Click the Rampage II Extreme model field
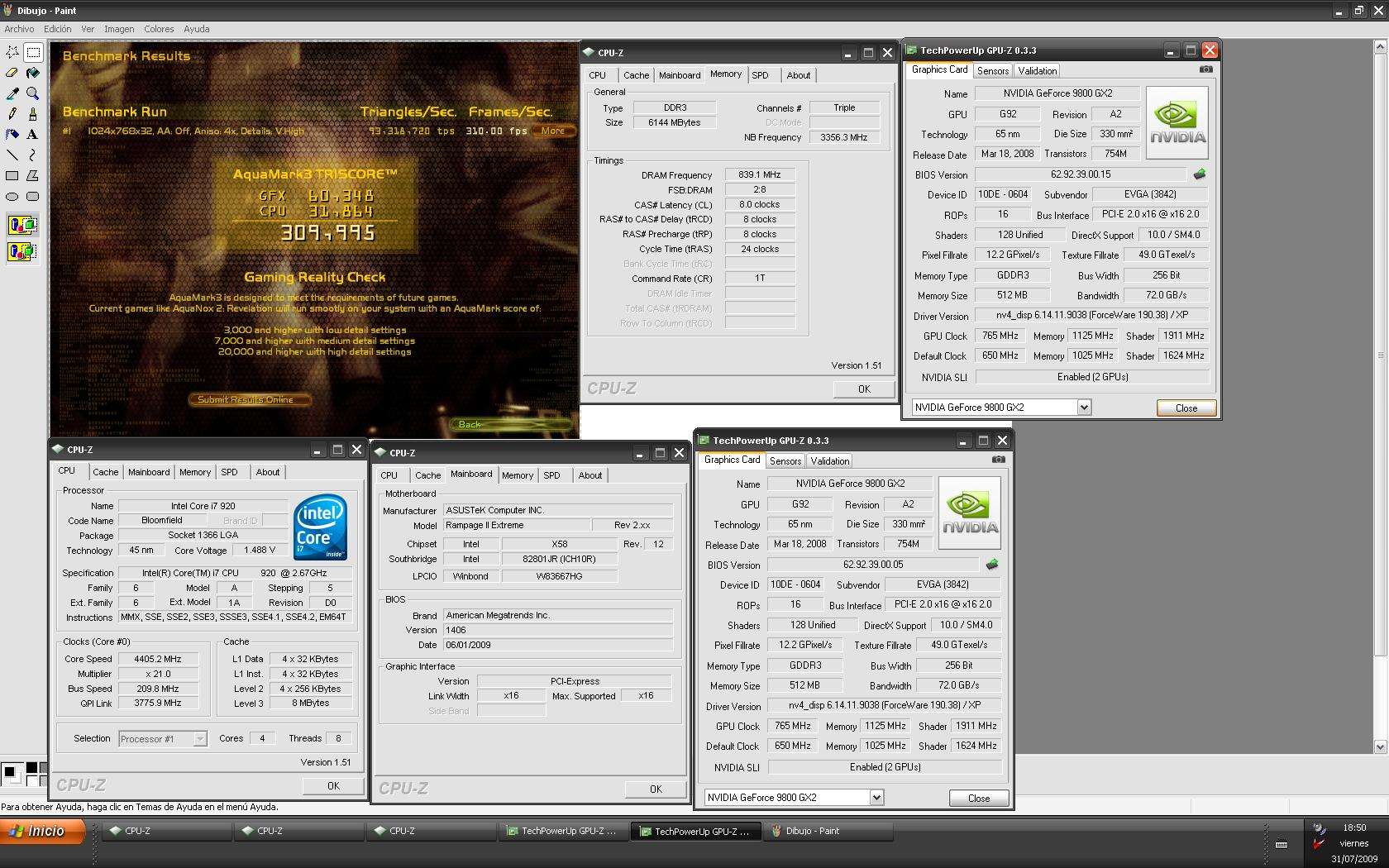This screenshot has width=1389, height=868. pyautogui.click(x=517, y=525)
